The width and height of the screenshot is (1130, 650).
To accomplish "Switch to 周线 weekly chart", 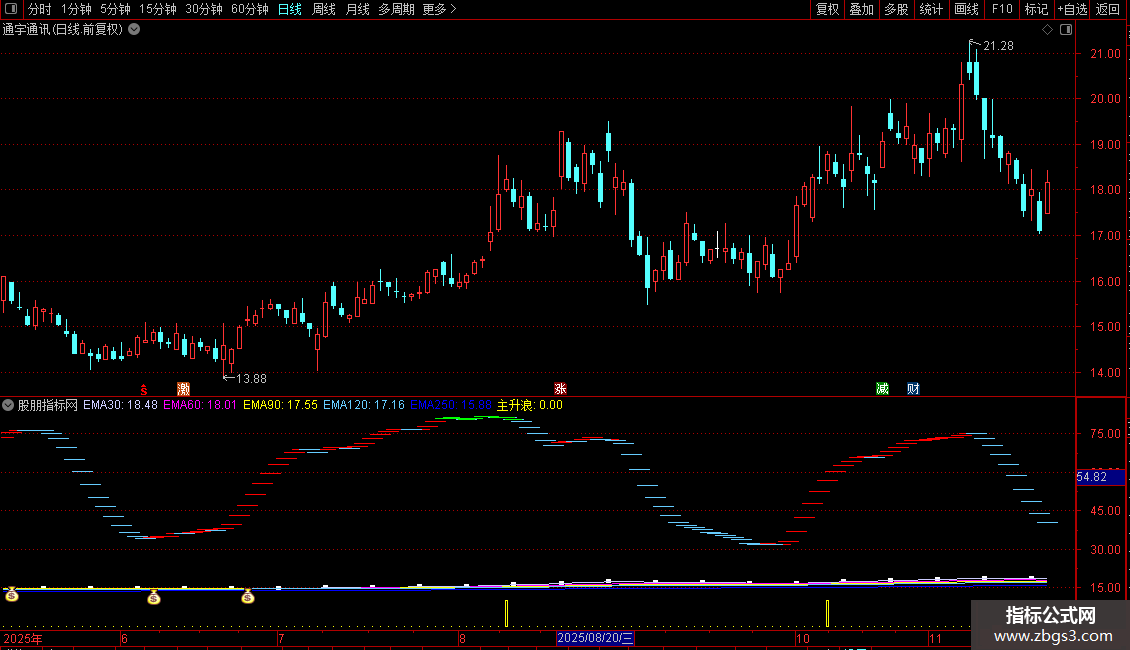I will click(324, 9).
